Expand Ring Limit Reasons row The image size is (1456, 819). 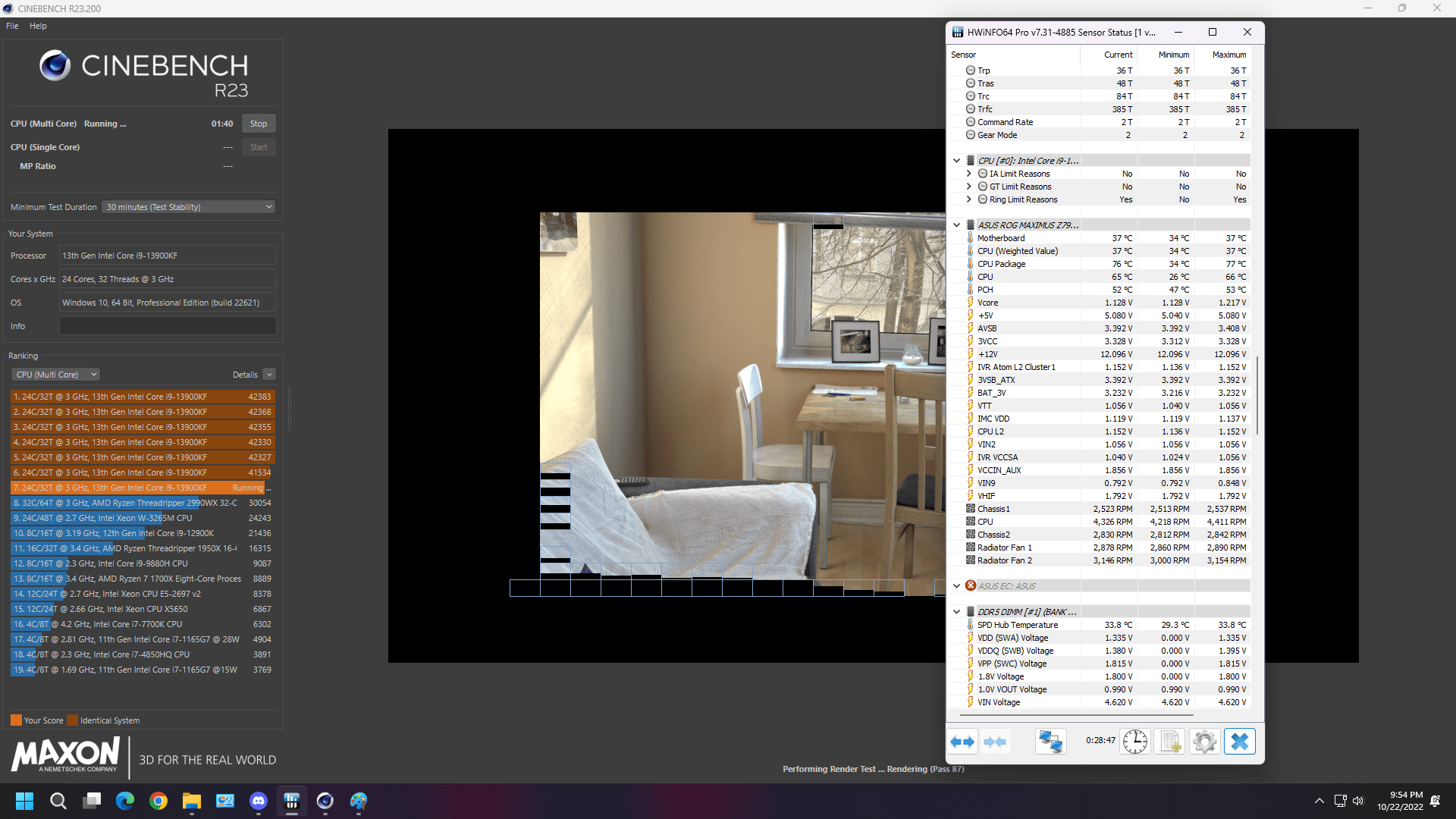pyautogui.click(x=968, y=199)
